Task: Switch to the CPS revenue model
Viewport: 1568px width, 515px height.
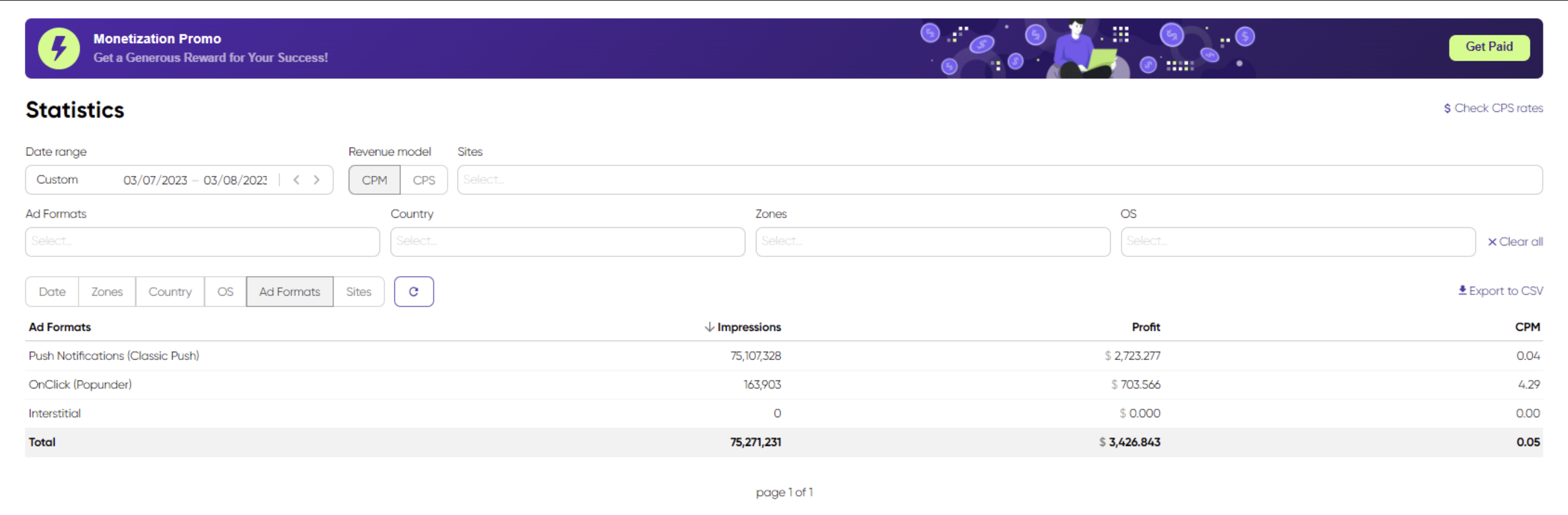Action: pyautogui.click(x=424, y=179)
